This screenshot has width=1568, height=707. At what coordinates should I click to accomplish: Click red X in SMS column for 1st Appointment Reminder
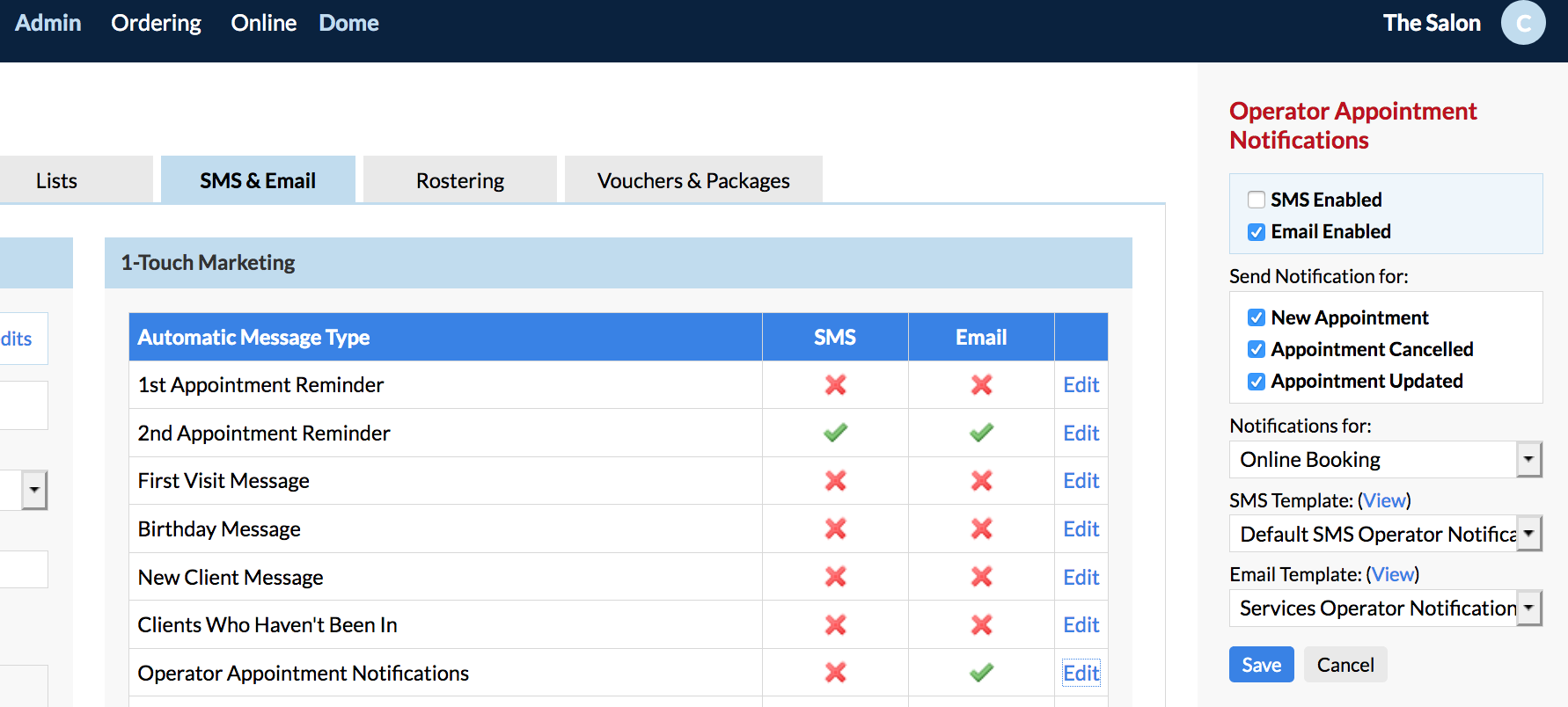pyautogui.click(x=835, y=385)
